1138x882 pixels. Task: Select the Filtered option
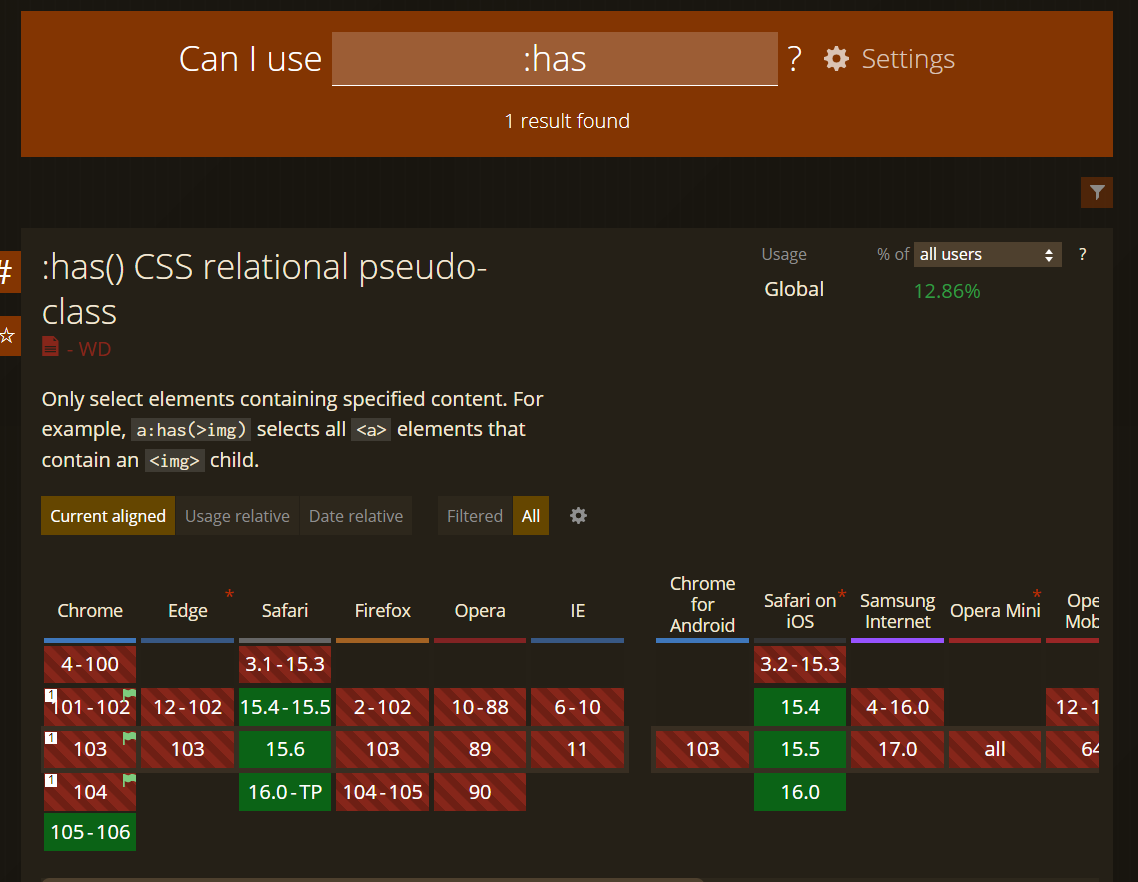475,516
